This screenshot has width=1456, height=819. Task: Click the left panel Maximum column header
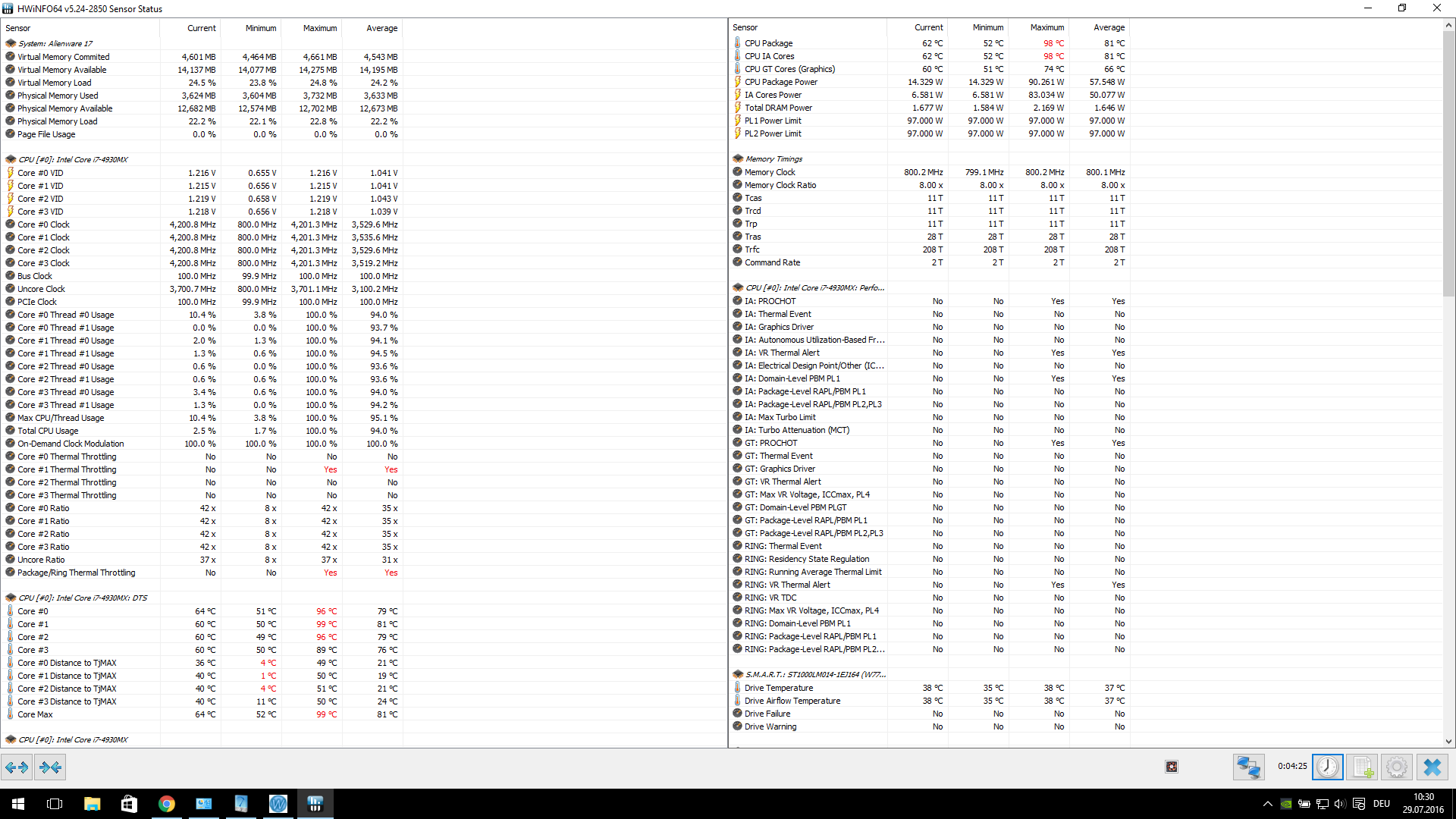[312, 28]
